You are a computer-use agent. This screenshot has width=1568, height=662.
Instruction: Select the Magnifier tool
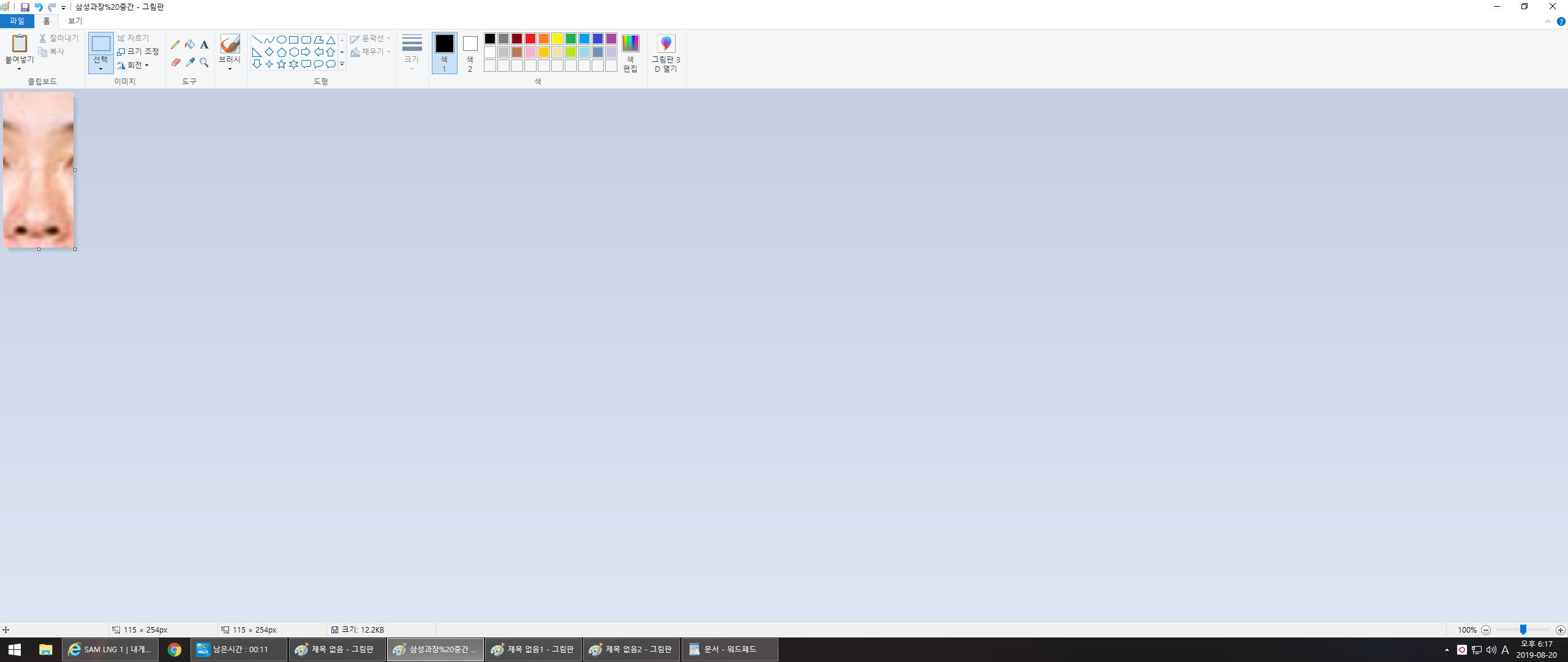[205, 63]
